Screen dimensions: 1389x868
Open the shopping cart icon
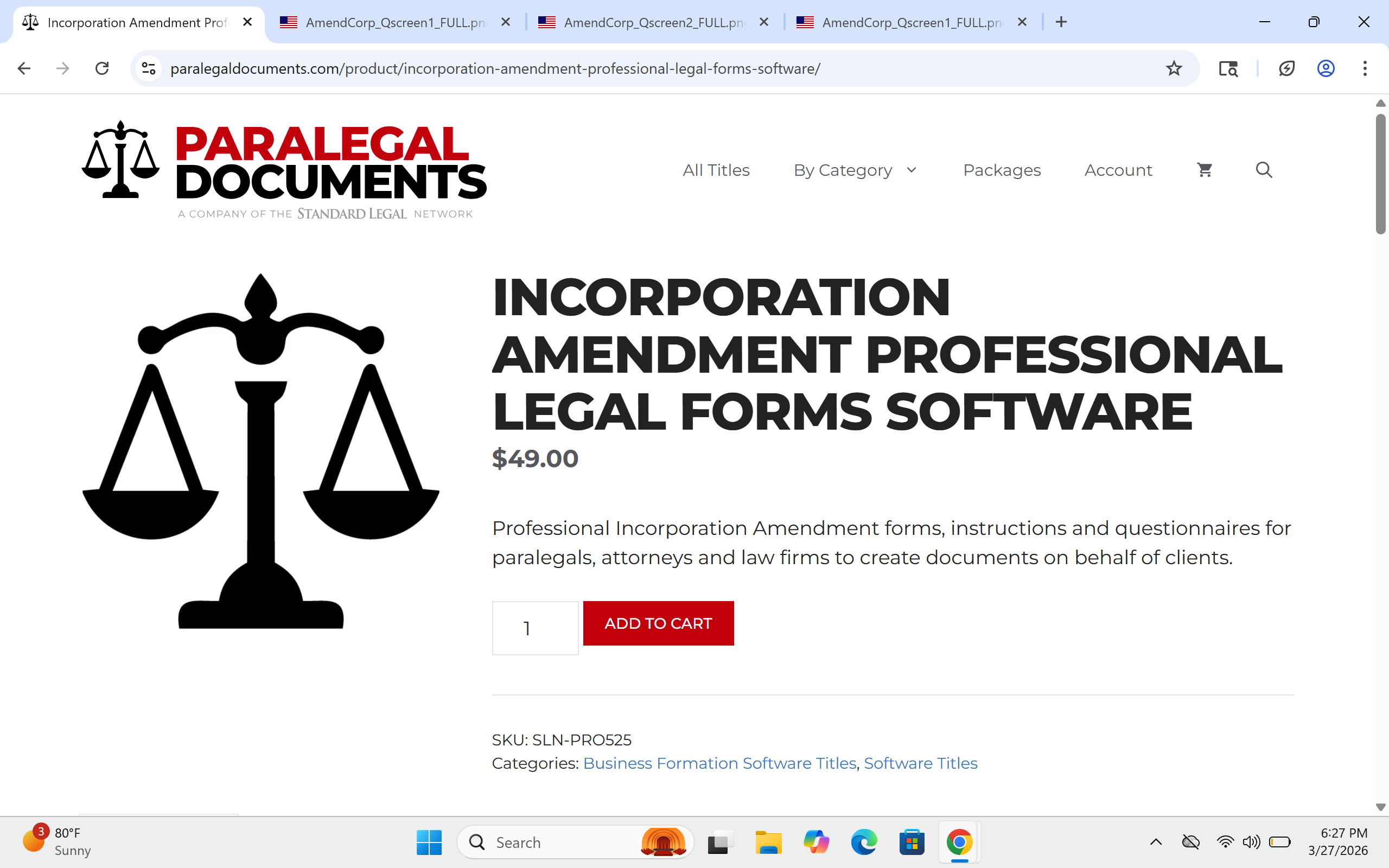point(1204,170)
